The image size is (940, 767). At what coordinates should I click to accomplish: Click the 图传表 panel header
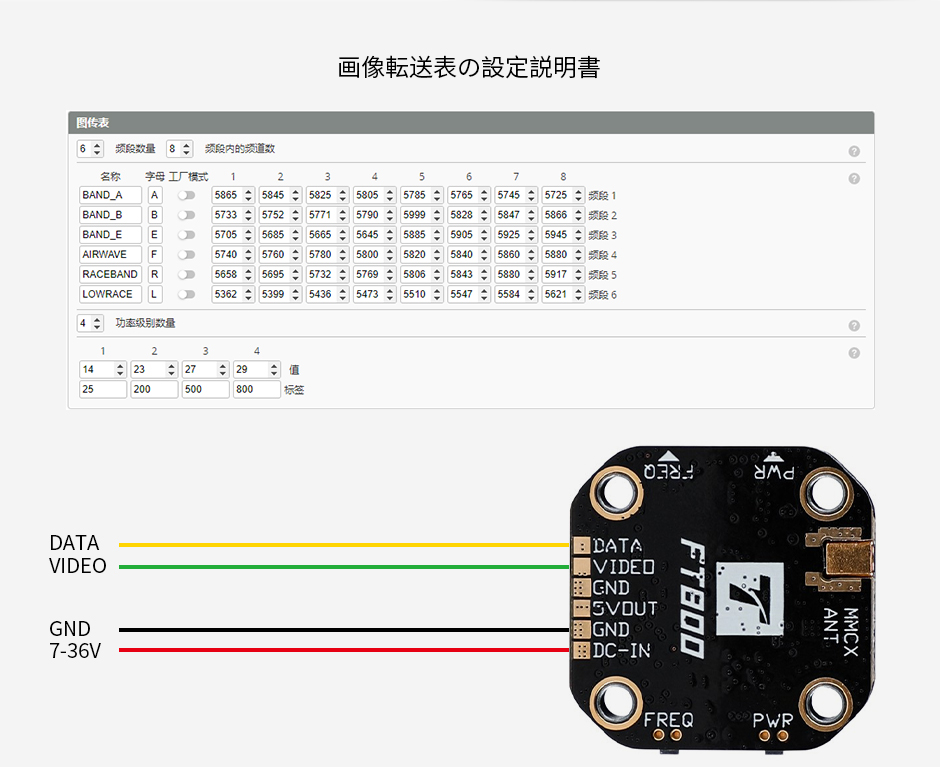click(x=471, y=123)
